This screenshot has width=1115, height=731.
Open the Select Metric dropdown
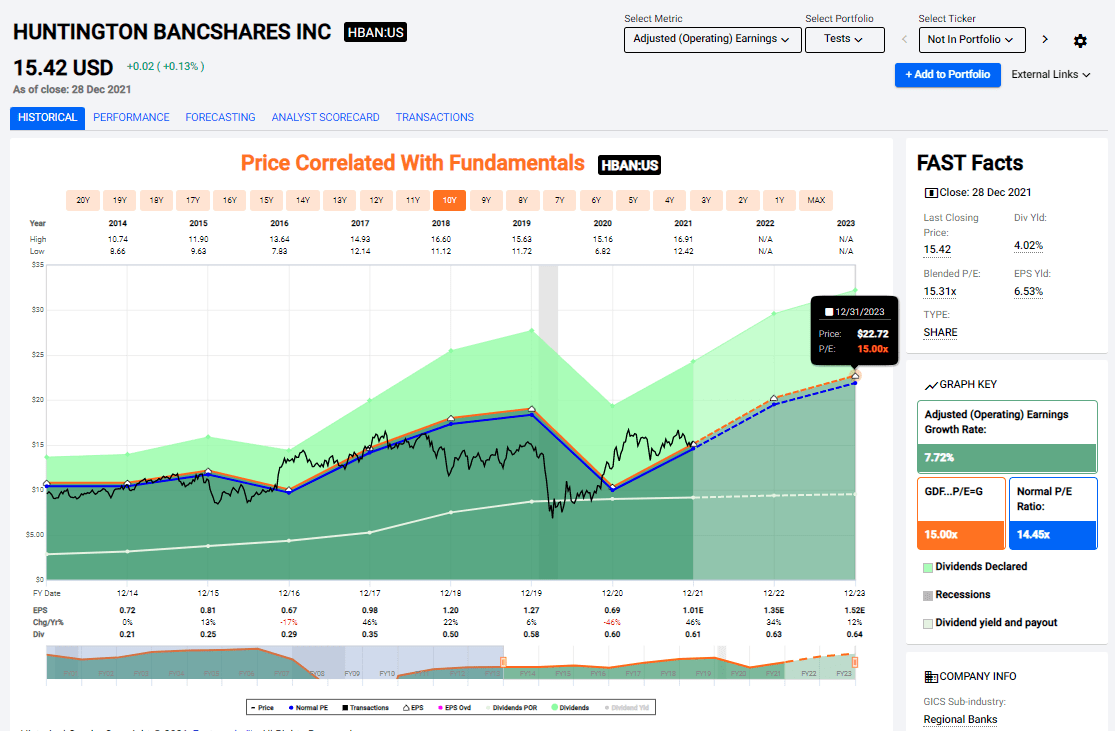[713, 40]
